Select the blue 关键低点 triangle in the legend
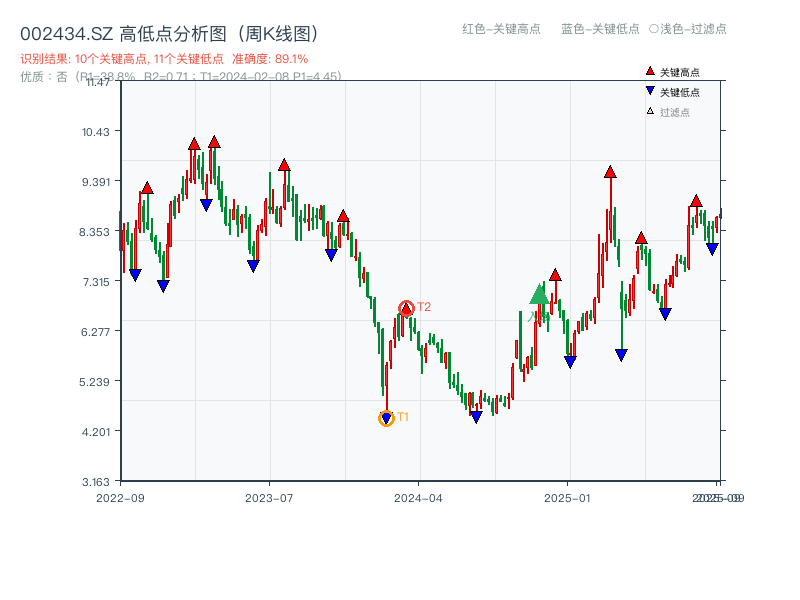The width and height of the screenshot is (800, 600). point(650,91)
